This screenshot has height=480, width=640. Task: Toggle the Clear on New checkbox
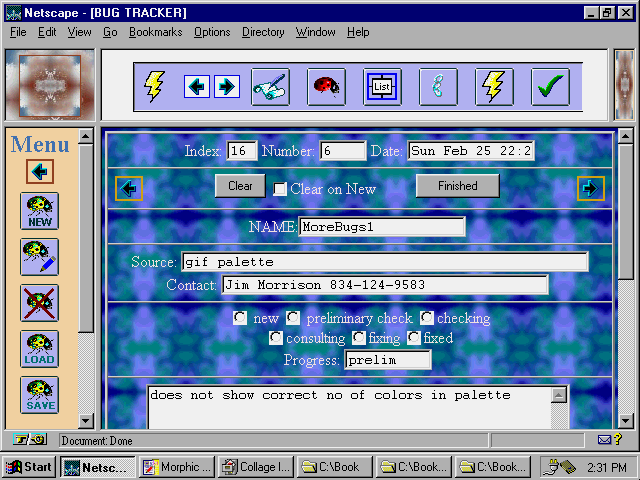click(x=280, y=189)
